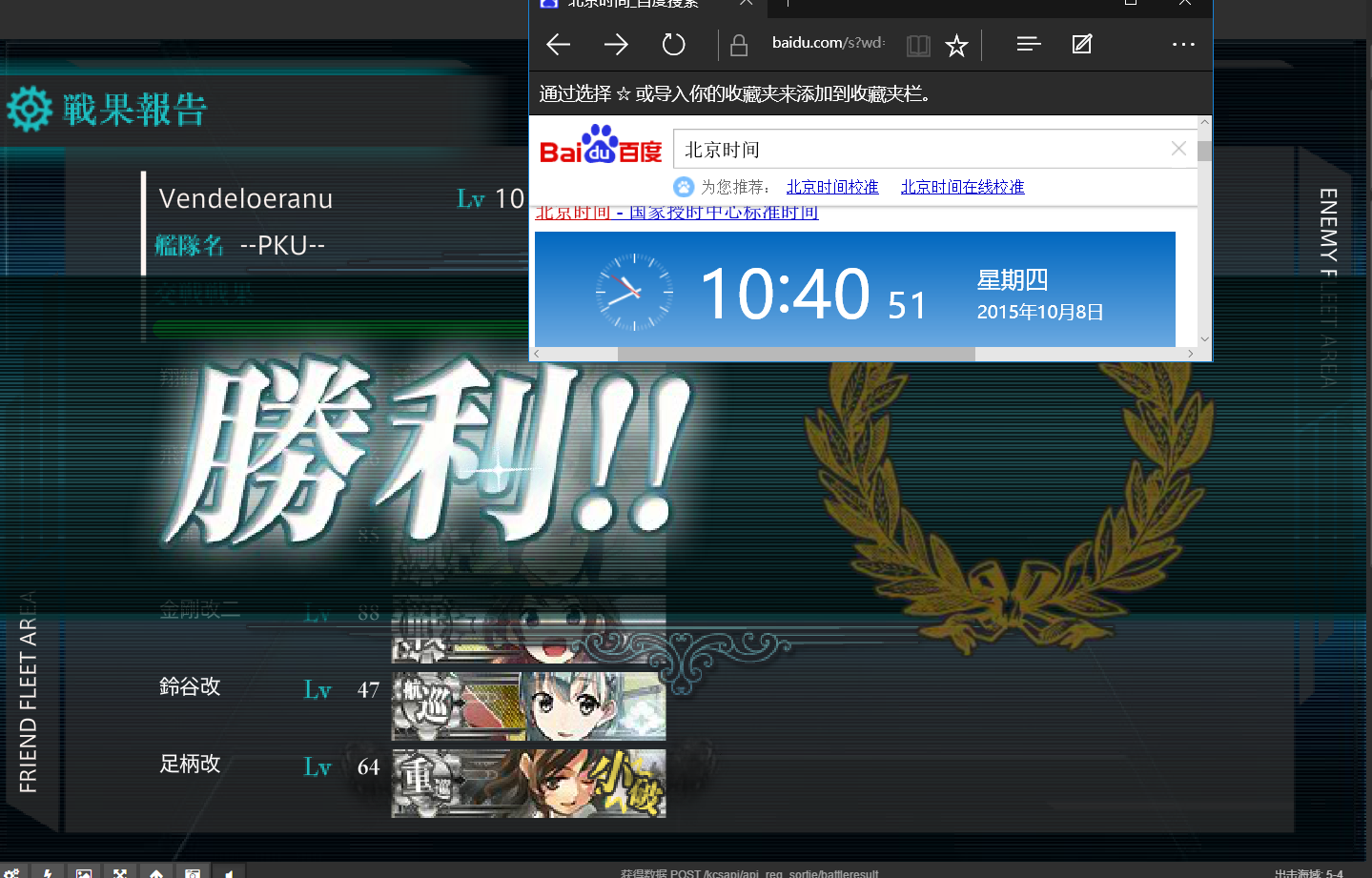Click 金剛改二 ship name
This screenshot has height=878, width=1372.
(x=199, y=610)
